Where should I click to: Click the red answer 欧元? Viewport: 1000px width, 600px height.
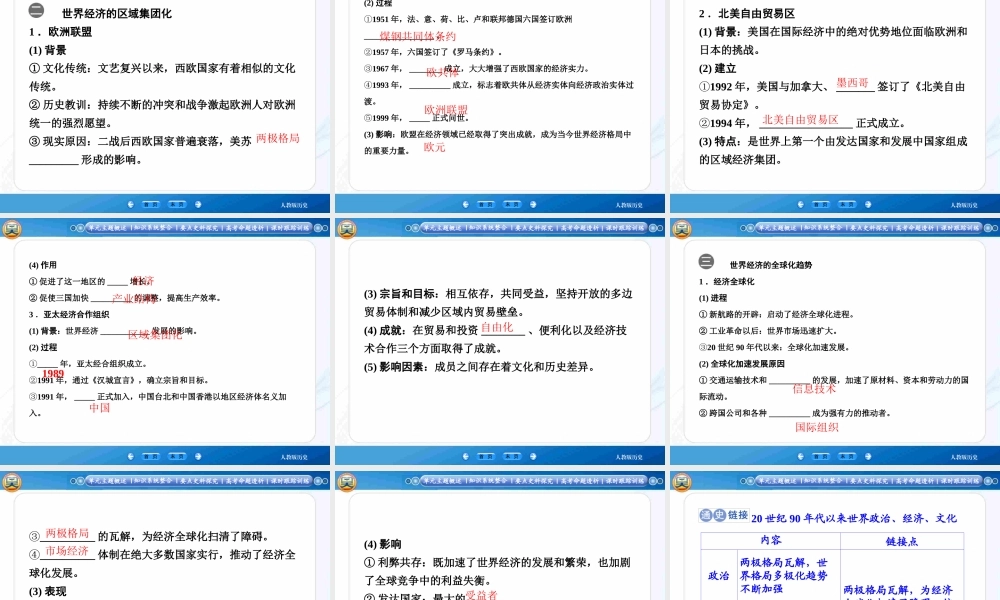point(434,147)
